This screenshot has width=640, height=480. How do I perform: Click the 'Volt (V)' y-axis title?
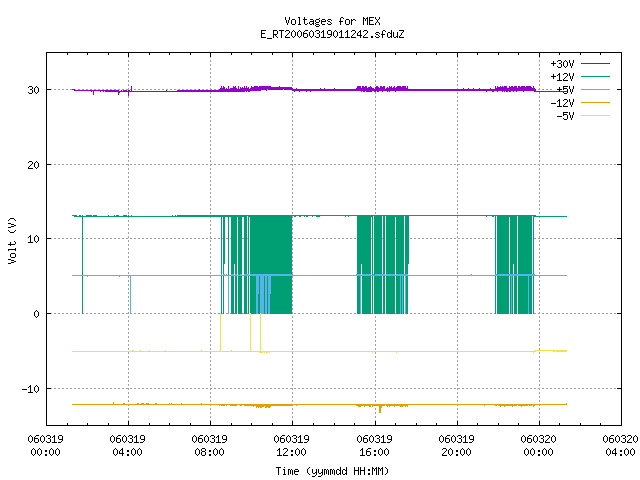pyautogui.click(x=12, y=241)
